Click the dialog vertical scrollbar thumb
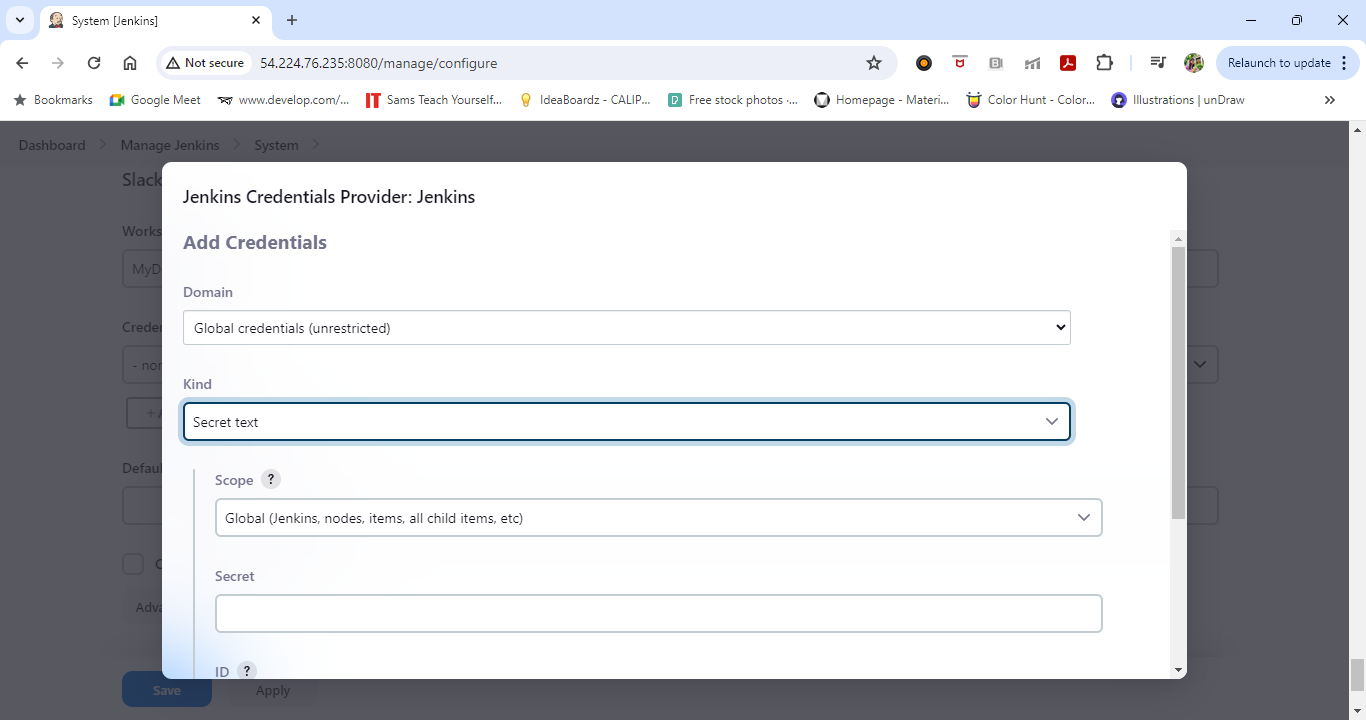Image resolution: width=1366 pixels, height=720 pixels. tap(1178, 380)
